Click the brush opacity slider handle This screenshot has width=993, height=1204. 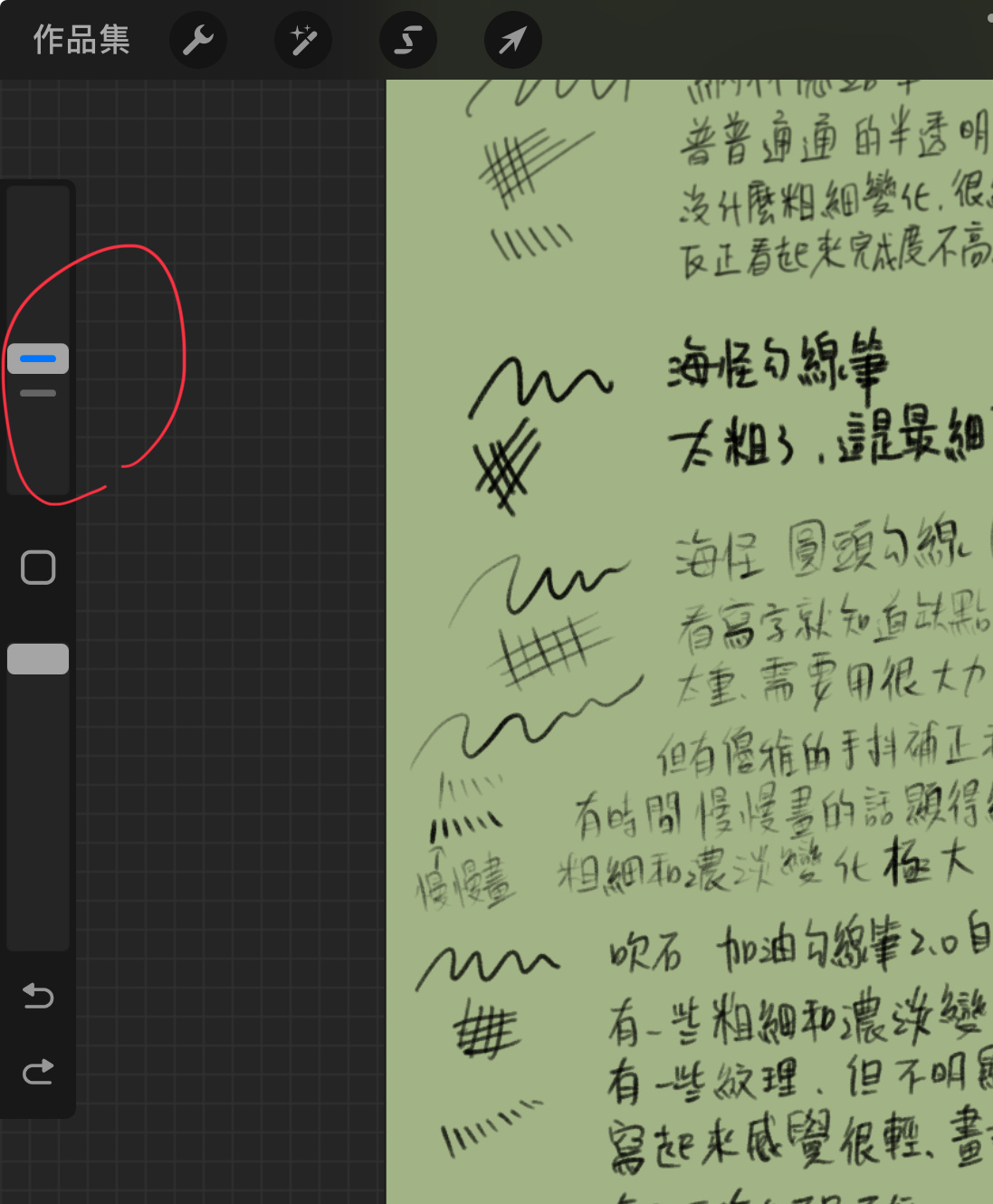[x=38, y=659]
